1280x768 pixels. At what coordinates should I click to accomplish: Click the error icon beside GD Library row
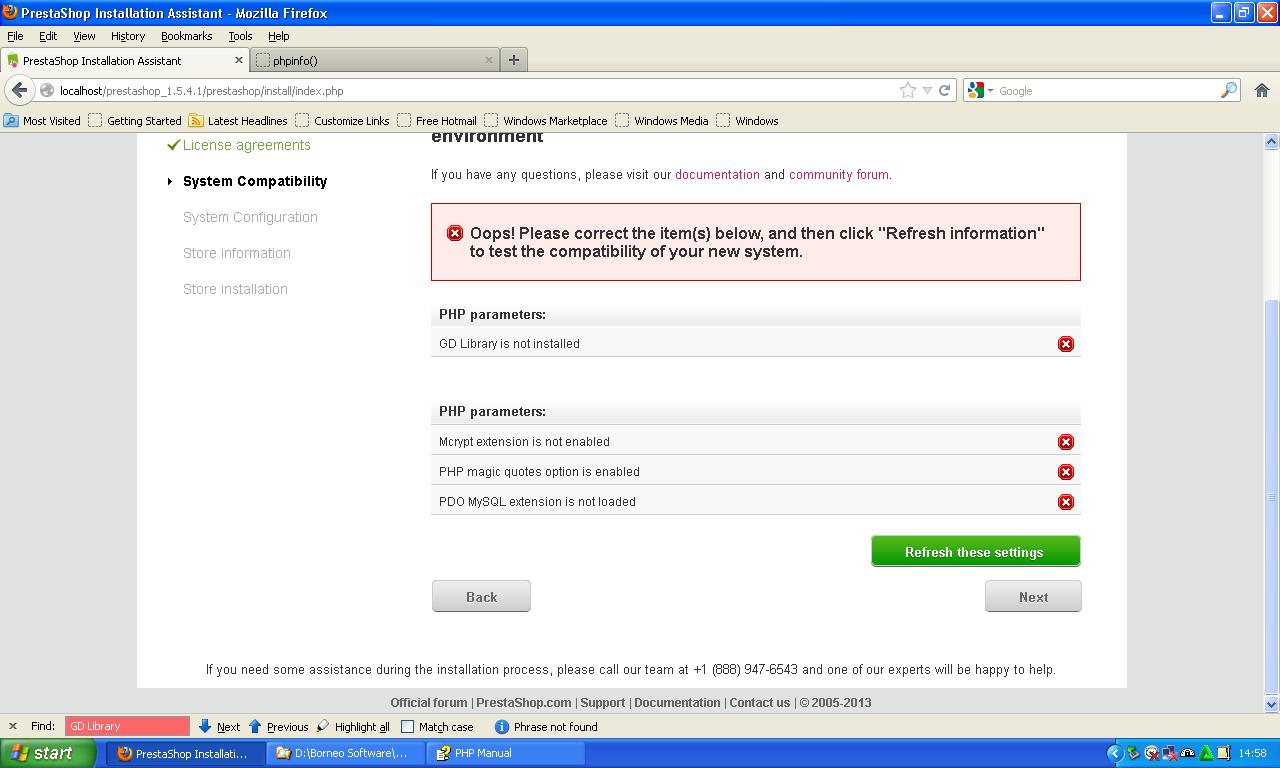(1066, 344)
